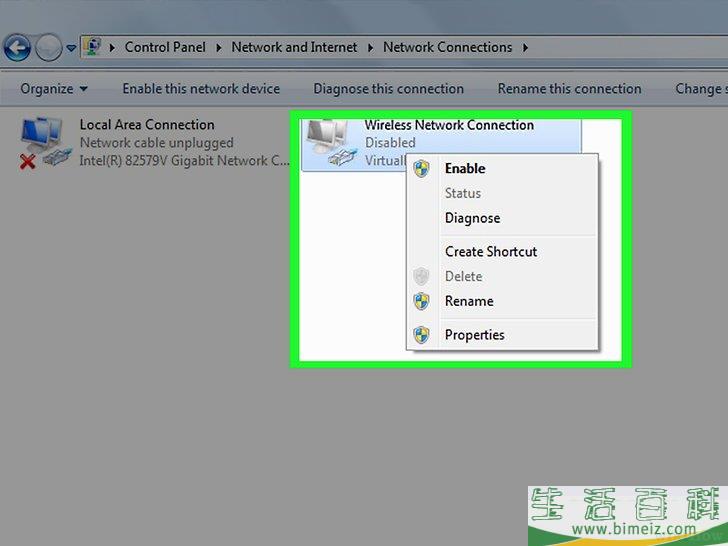The image size is (728, 546).
Task: Click the shield icon beside Properties
Action: (422, 335)
